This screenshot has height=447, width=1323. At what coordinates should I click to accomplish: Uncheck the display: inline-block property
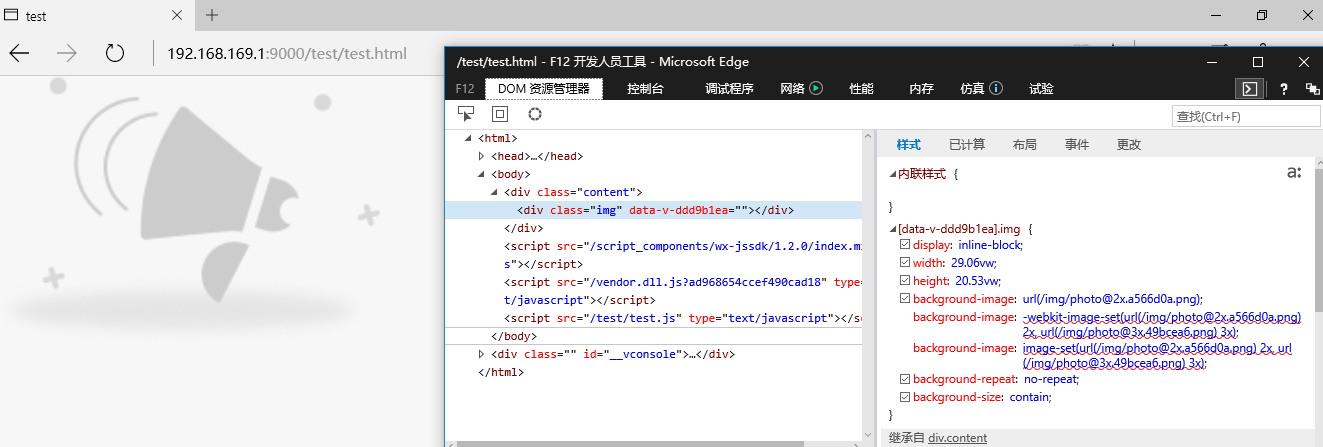[x=905, y=245]
